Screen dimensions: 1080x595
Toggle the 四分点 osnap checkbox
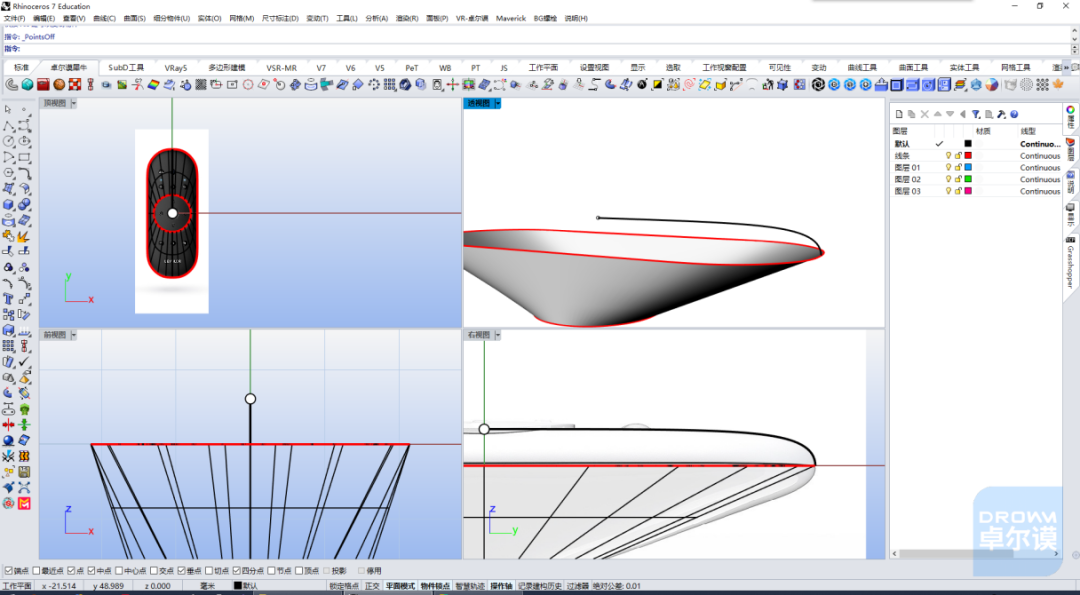click(236, 571)
